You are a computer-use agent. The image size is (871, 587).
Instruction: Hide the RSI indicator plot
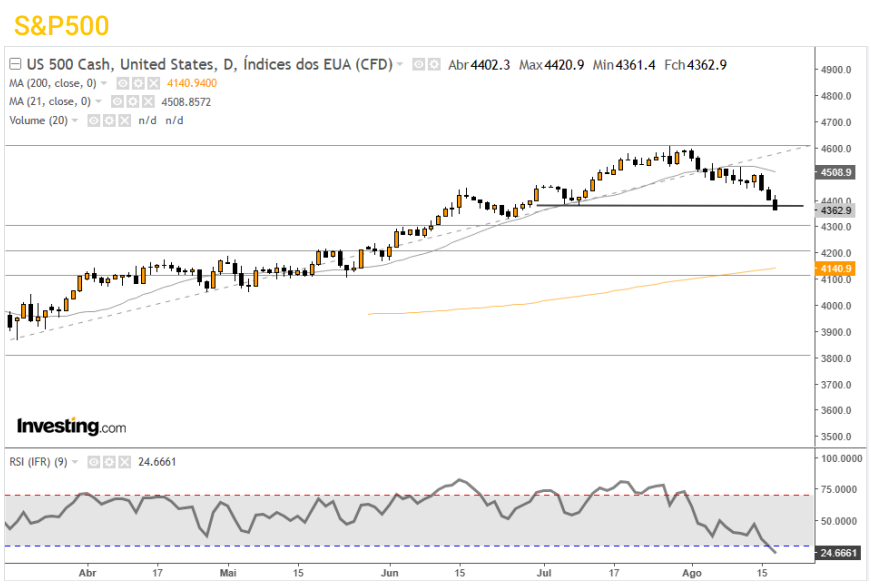pyautogui.click(x=92, y=462)
